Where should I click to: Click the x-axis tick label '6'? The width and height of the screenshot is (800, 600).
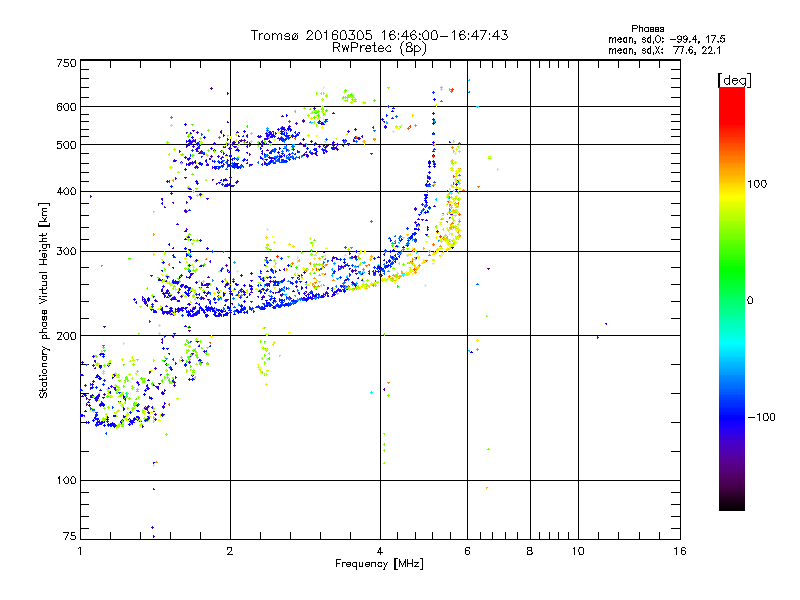pos(467,551)
